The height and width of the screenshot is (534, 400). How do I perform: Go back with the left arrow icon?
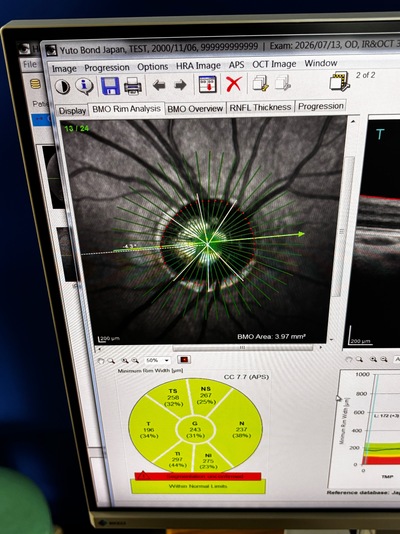[x=159, y=85]
